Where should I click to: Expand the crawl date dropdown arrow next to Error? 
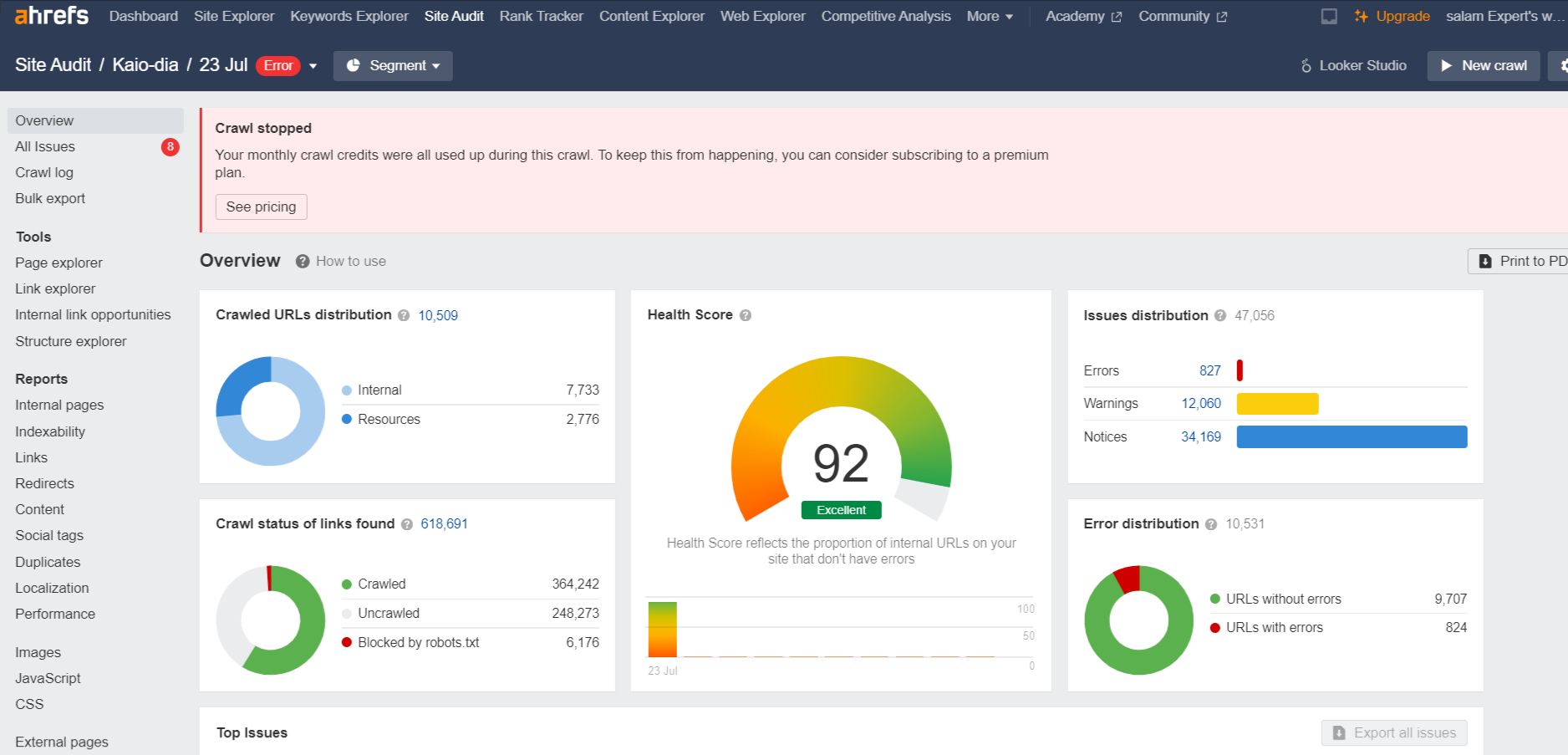313,66
